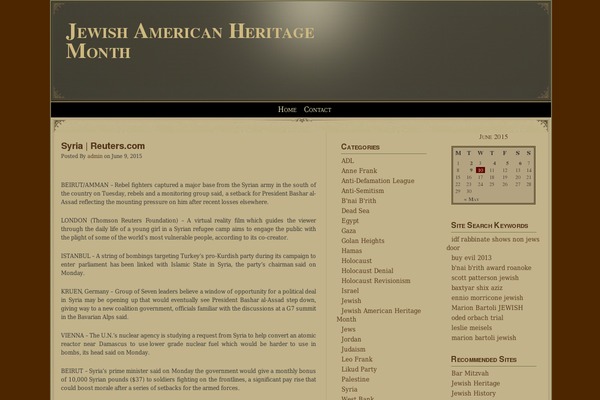The height and width of the screenshot is (400, 600).
Task: Click the paragraph starting 'VIENNA'
Action: pos(188,344)
